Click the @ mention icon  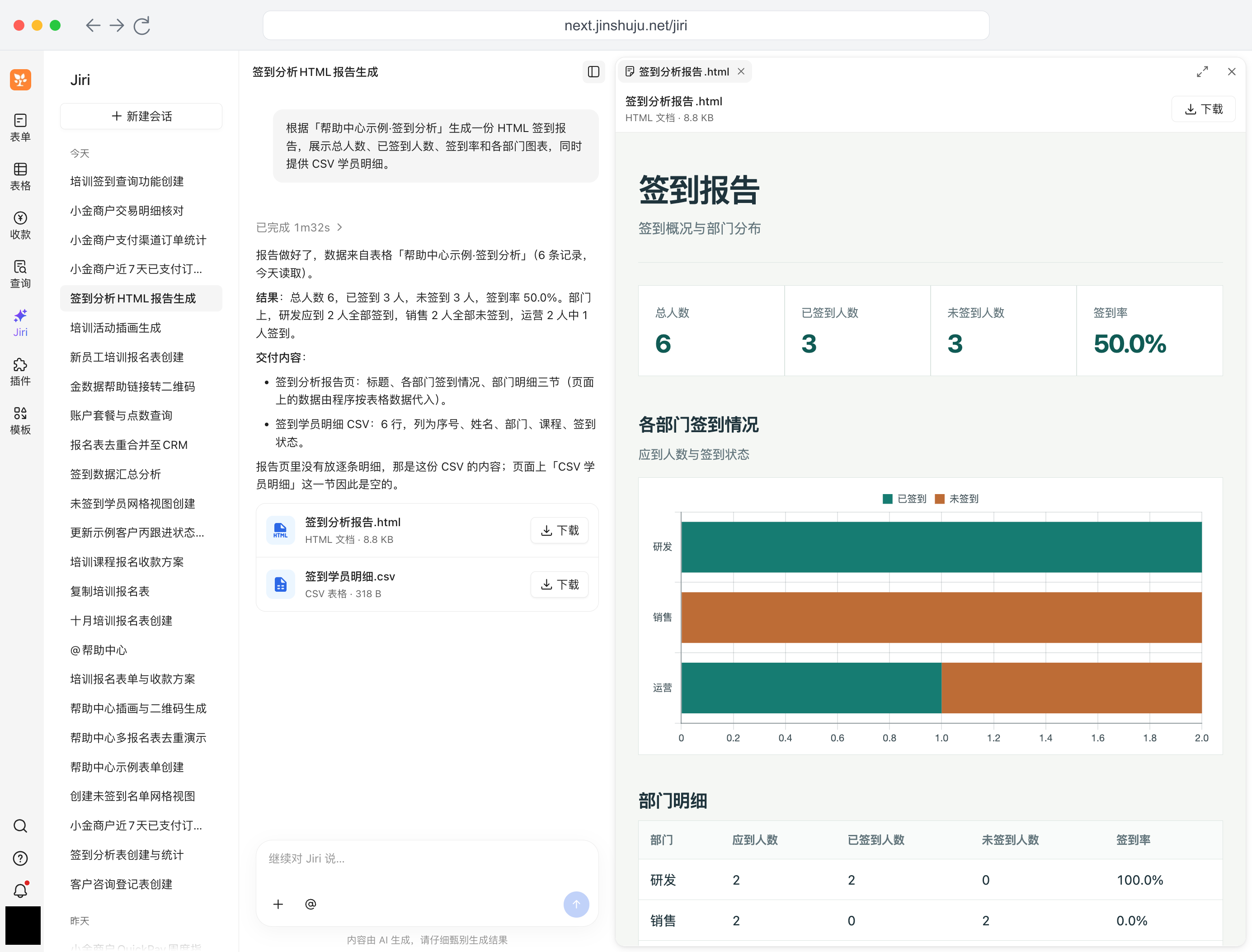pyautogui.click(x=311, y=904)
